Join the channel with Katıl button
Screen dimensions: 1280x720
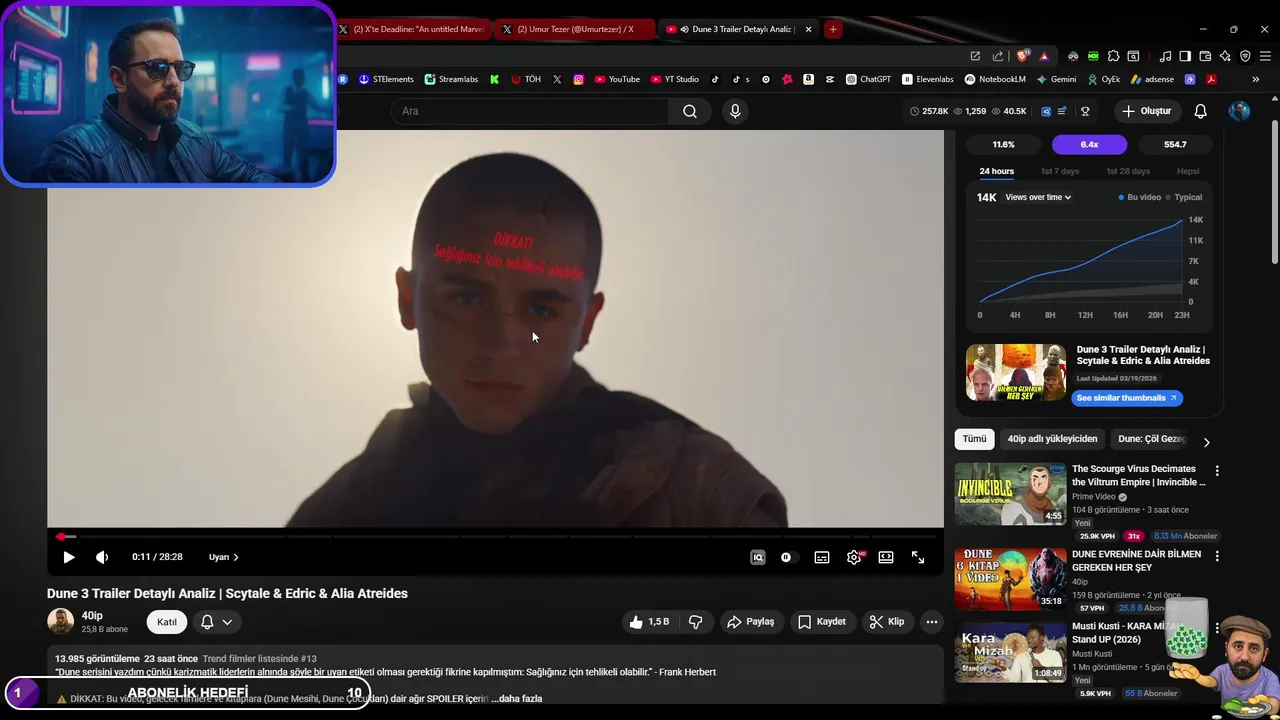coord(167,622)
